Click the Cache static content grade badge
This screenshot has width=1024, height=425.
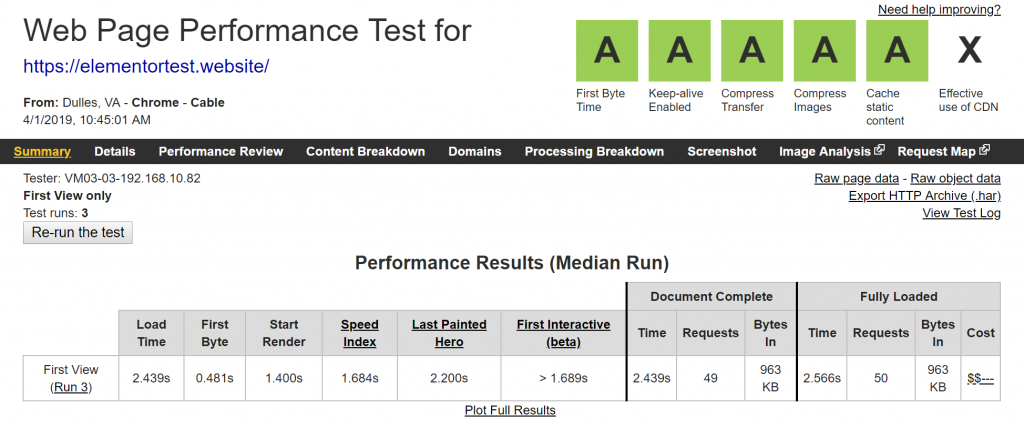(897, 50)
